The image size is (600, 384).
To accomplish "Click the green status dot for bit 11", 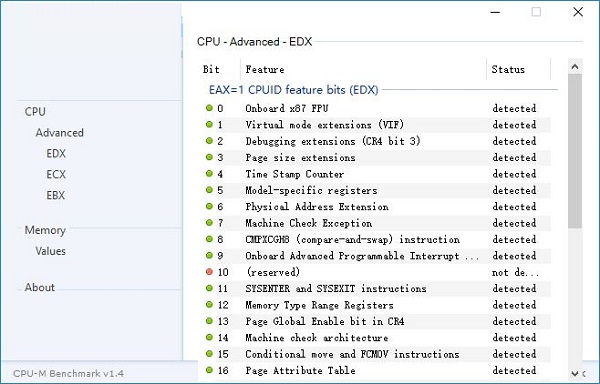I will [209, 288].
